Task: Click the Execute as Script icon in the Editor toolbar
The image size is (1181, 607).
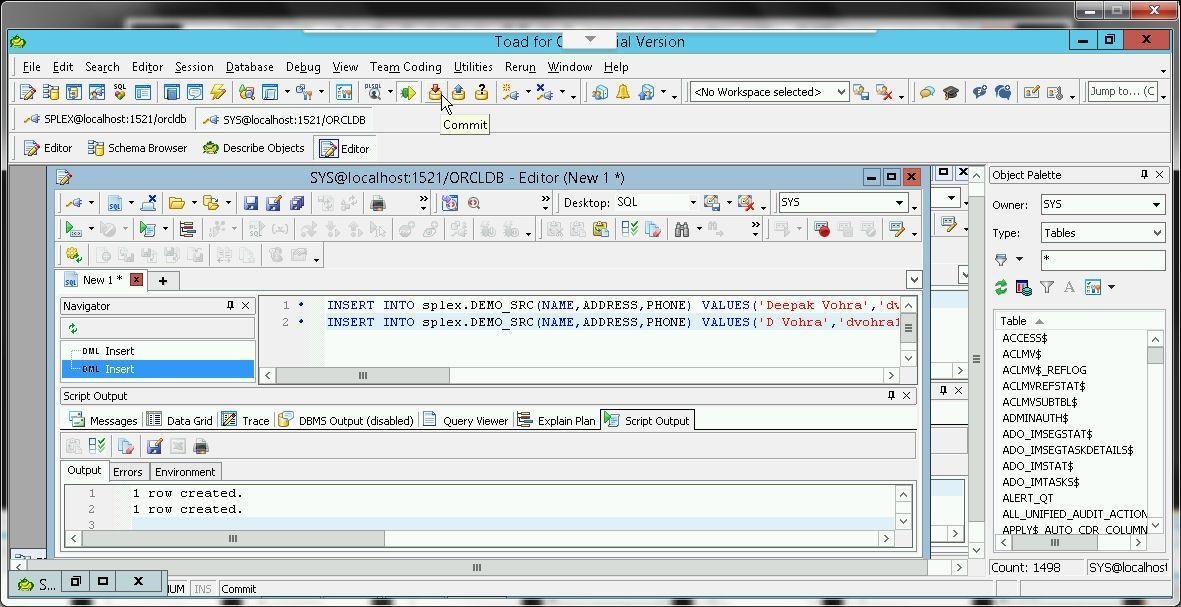Action: [148, 229]
